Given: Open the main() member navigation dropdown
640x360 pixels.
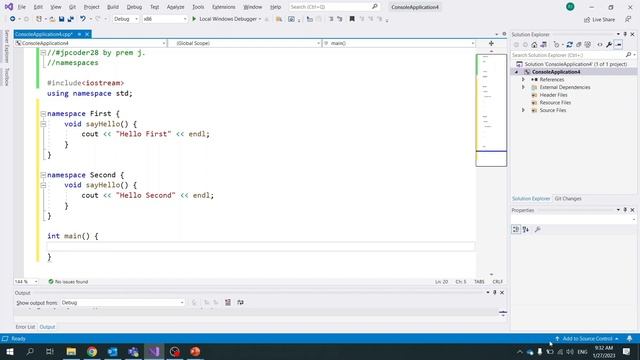Looking at the screenshot, I should pos(399,43).
